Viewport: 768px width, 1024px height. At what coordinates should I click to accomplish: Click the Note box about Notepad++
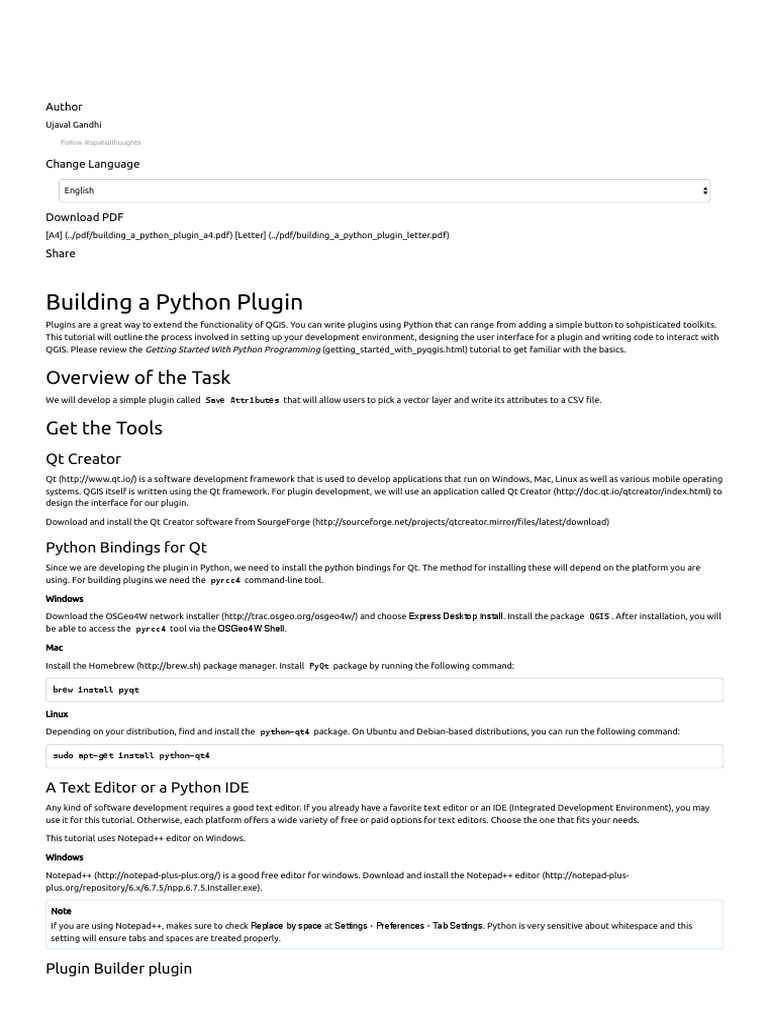[x=385, y=925]
